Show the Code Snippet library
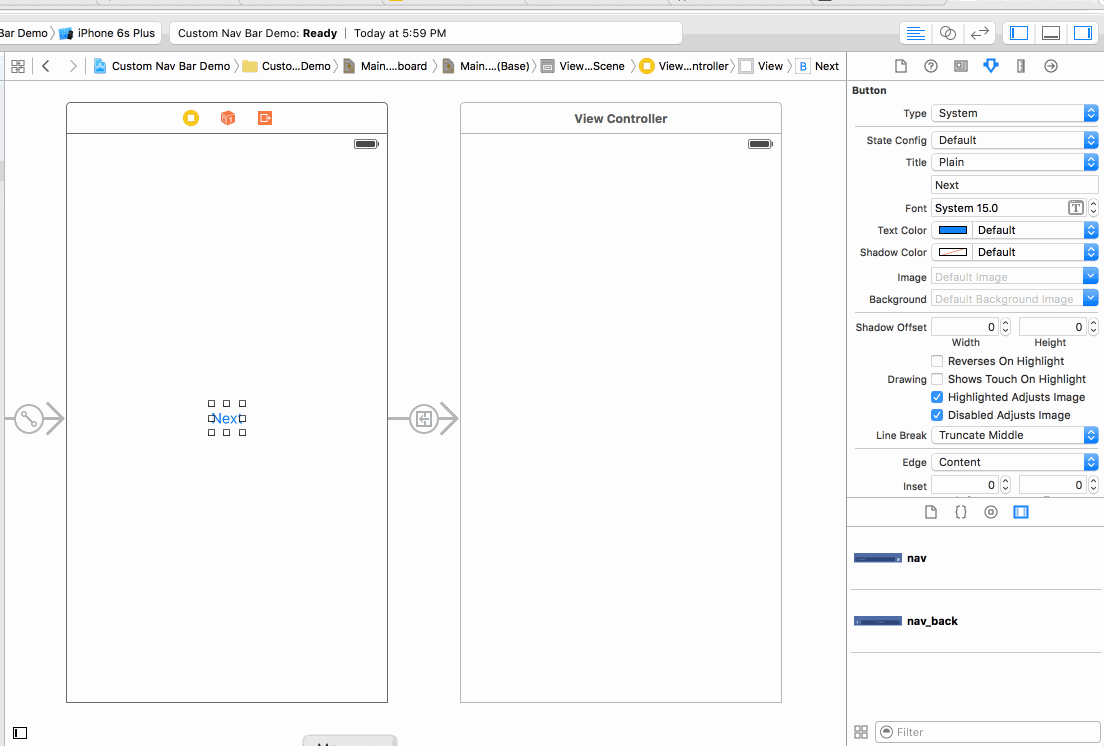 pos(960,512)
